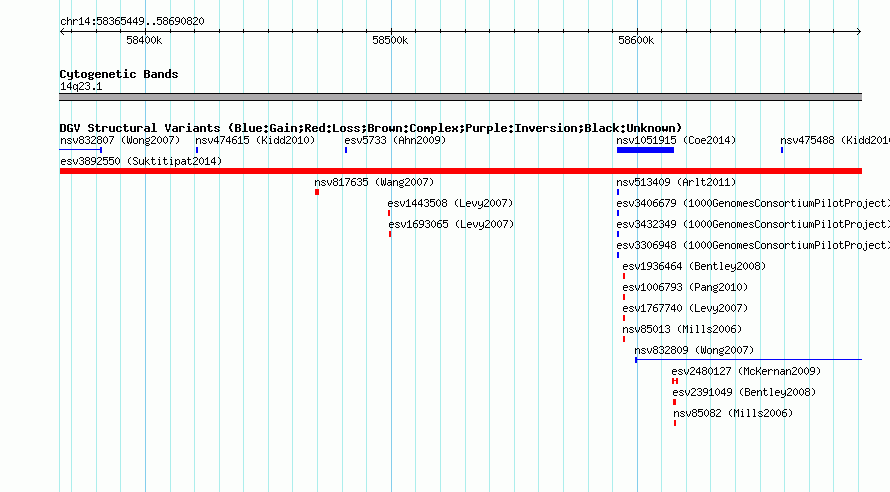Screen dimensions: 890x492
Task: Select the esv1693065 (Levy2007) label
Action: point(451,224)
